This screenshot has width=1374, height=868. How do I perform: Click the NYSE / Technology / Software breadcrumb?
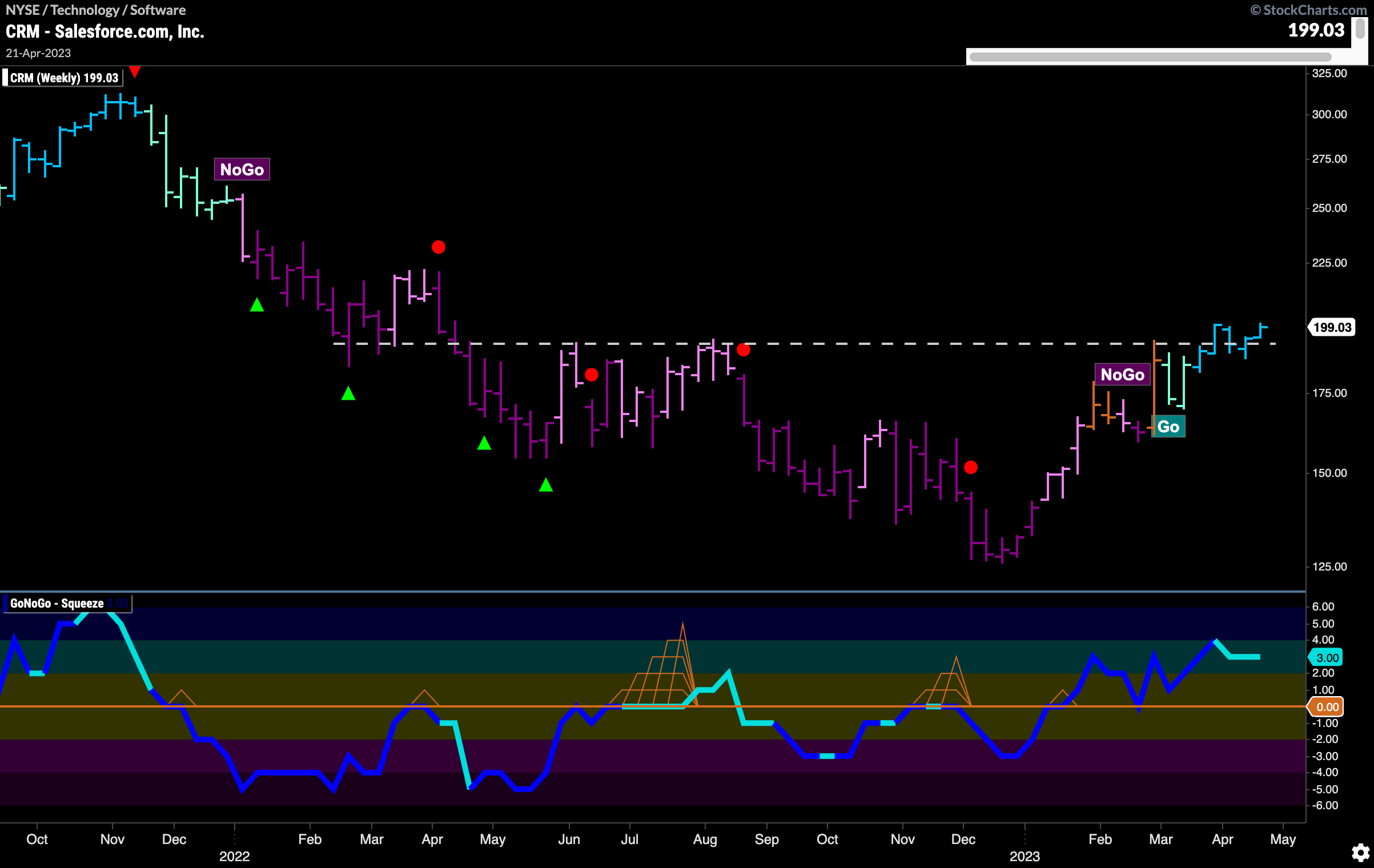pos(95,10)
